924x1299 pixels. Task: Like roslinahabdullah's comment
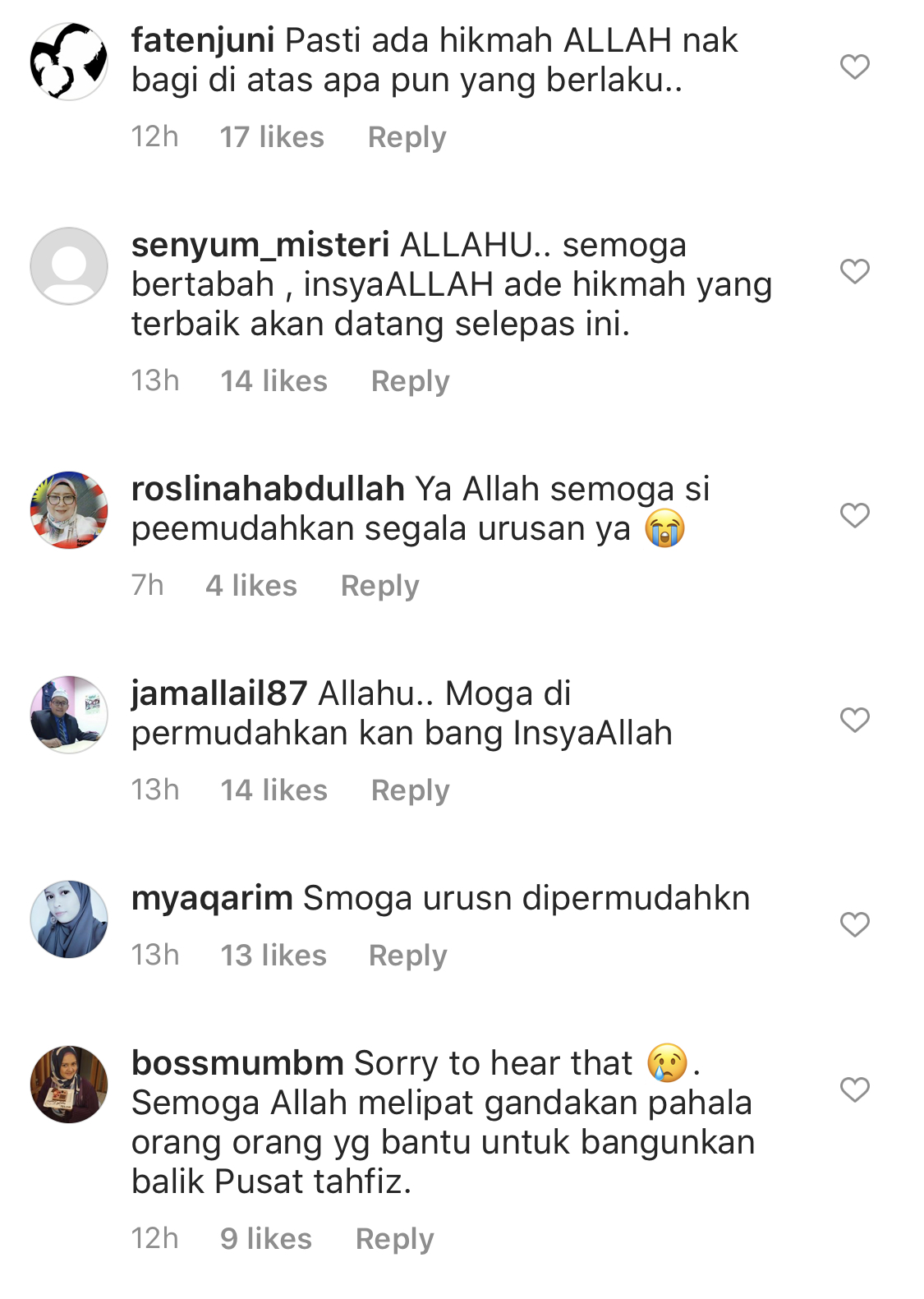(854, 515)
